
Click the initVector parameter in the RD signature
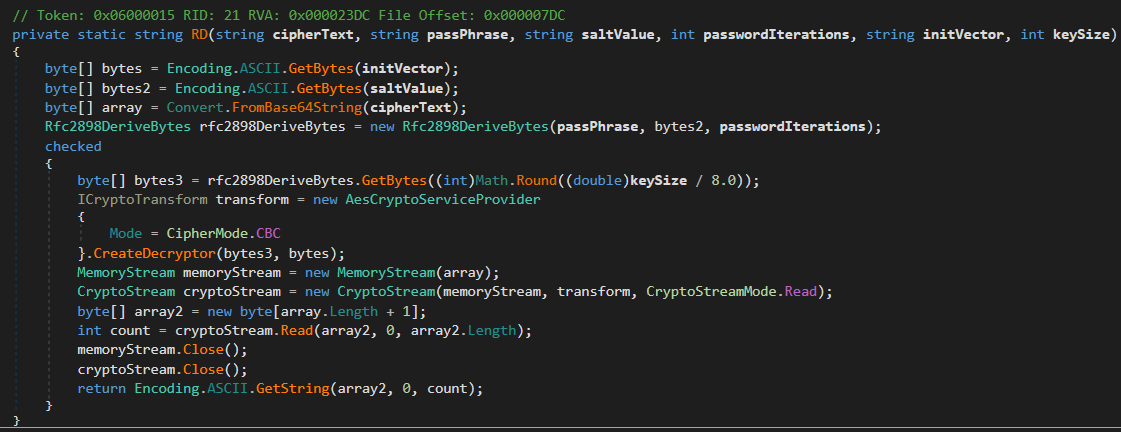click(963, 34)
